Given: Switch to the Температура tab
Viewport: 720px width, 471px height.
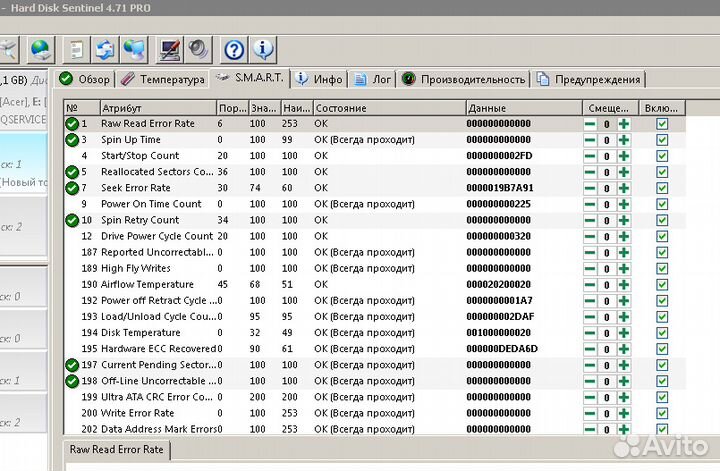Looking at the screenshot, I should click(163, 79).
